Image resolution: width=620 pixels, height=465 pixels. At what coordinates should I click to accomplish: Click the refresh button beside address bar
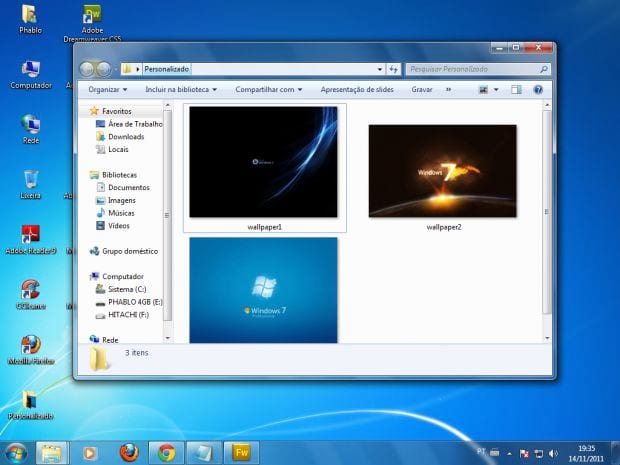pyautogui.click(x=394, y=69)
